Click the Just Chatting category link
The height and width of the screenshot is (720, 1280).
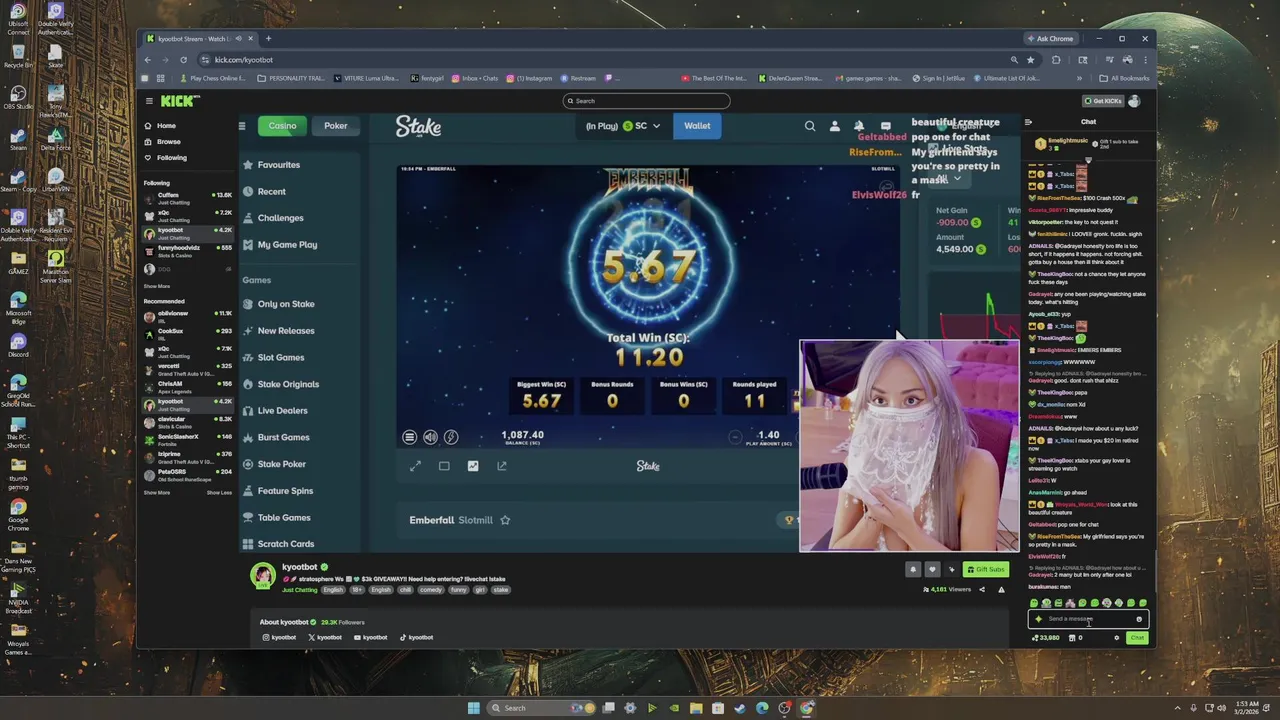point(299,590)
